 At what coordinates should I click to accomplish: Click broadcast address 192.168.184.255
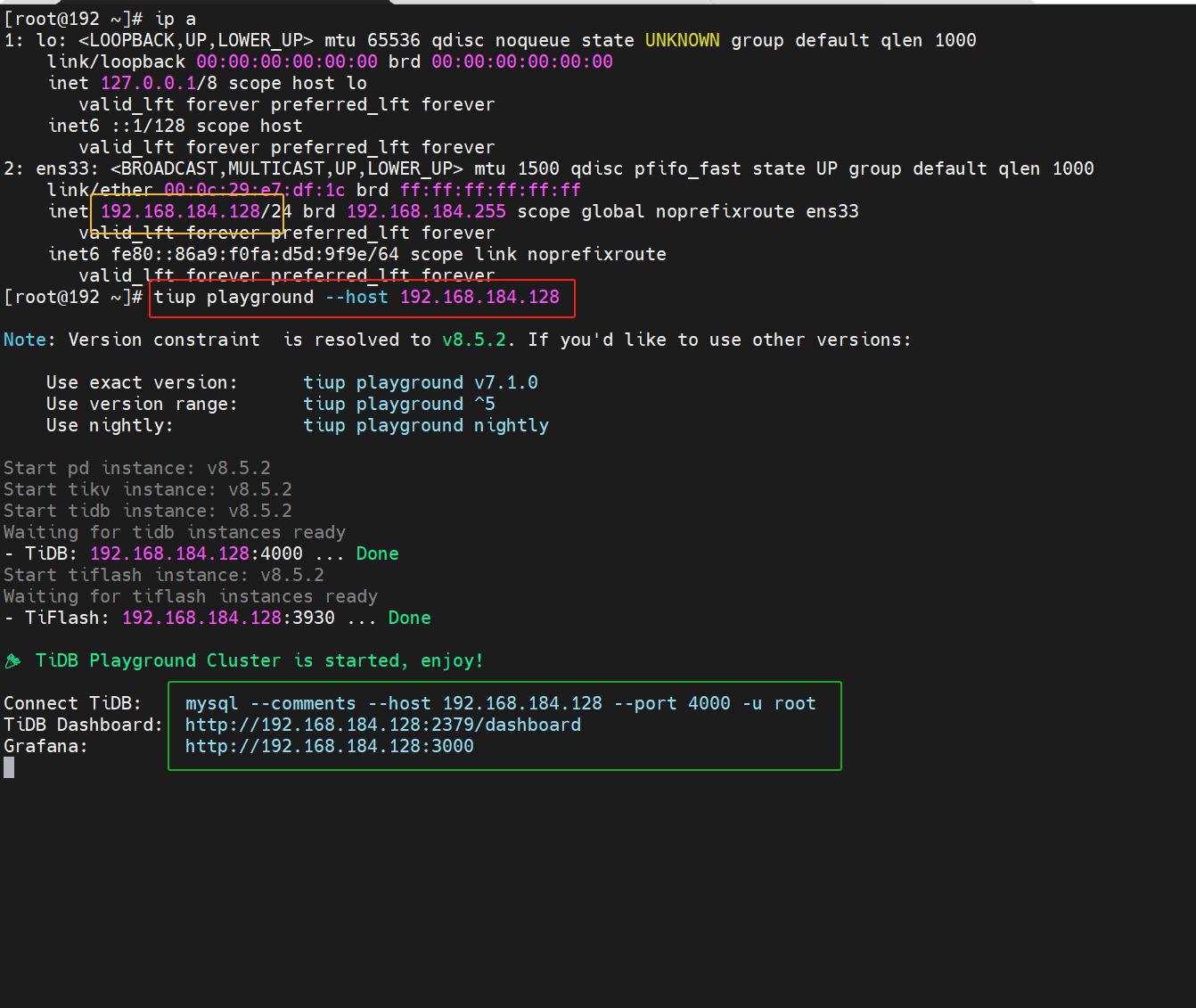pyautogui.click(x=426, y=211)
